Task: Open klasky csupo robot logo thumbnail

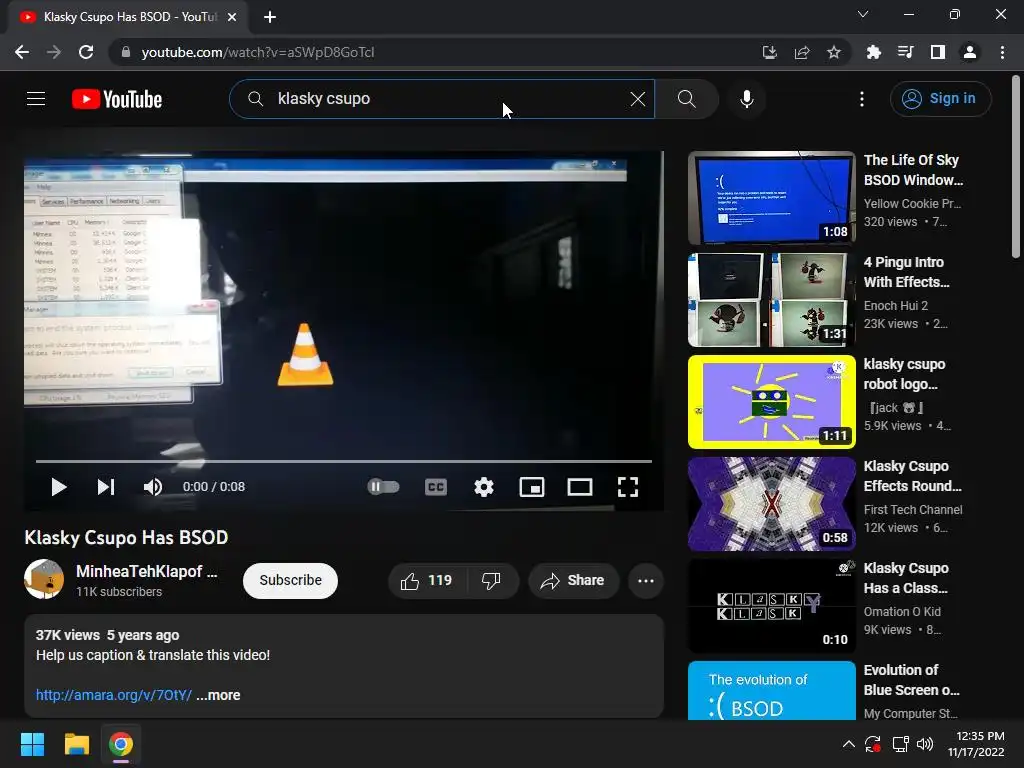Action: tap(771, 402)
